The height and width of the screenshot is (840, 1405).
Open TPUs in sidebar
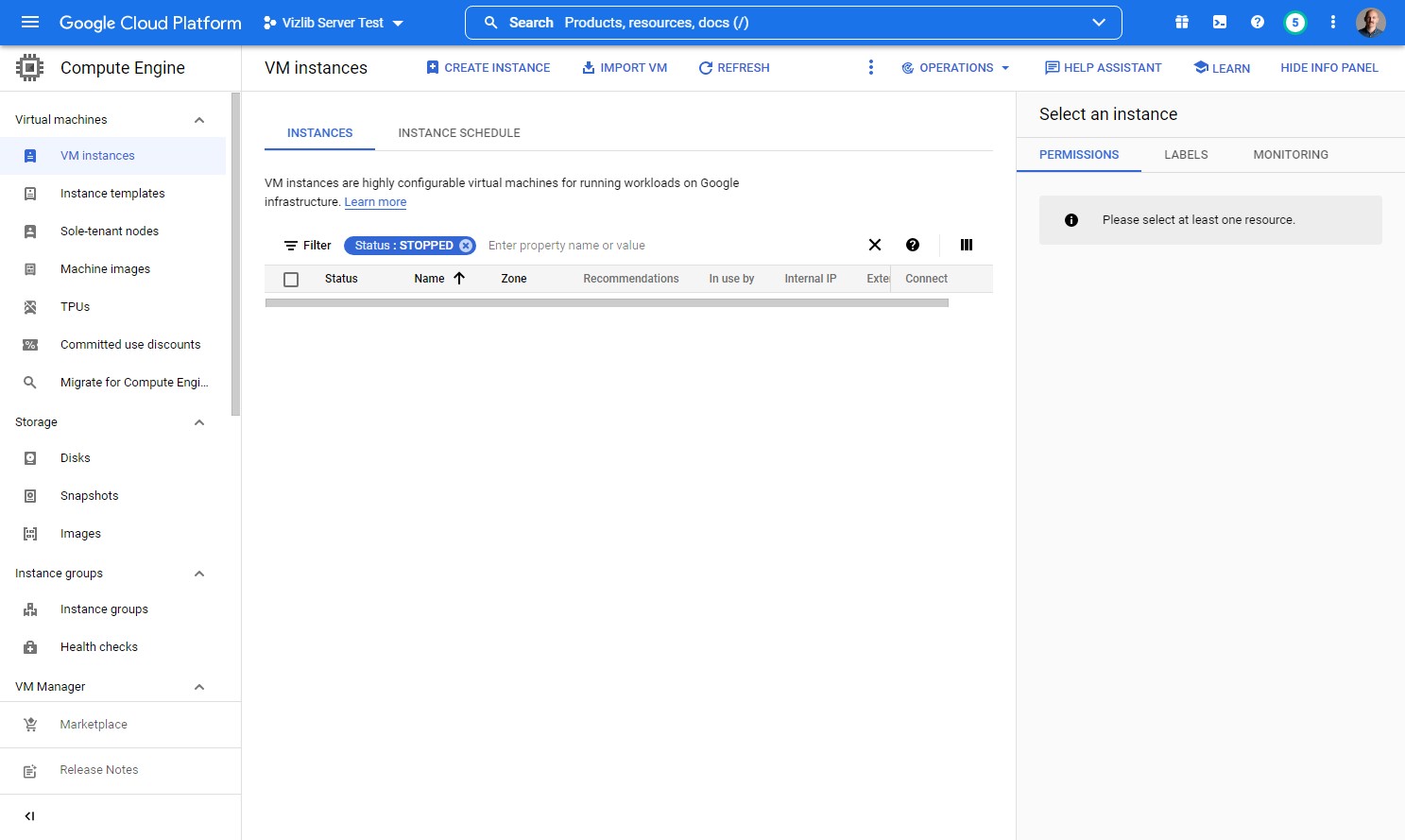[112, 307]
